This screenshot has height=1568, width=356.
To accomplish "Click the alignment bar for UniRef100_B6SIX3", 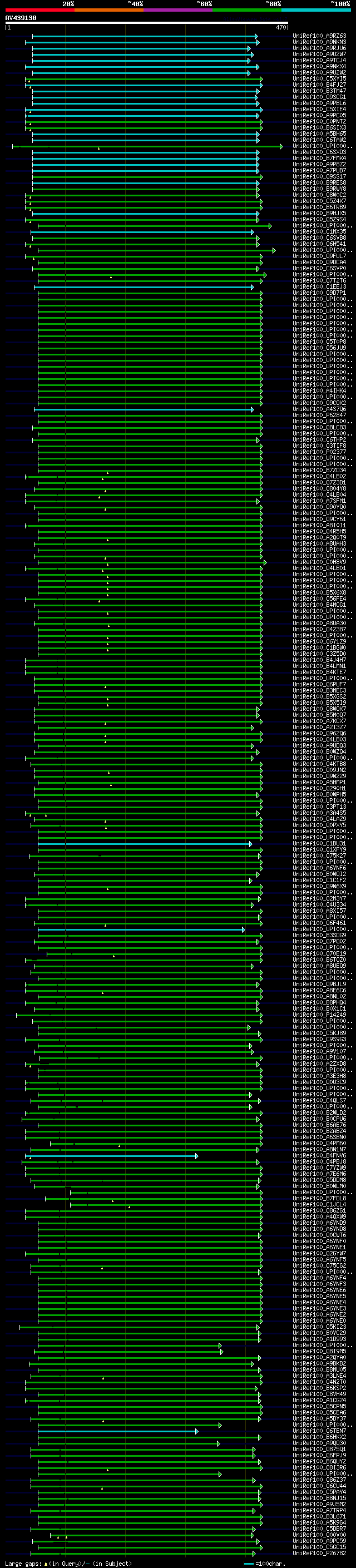I will [x=144, y=128].
